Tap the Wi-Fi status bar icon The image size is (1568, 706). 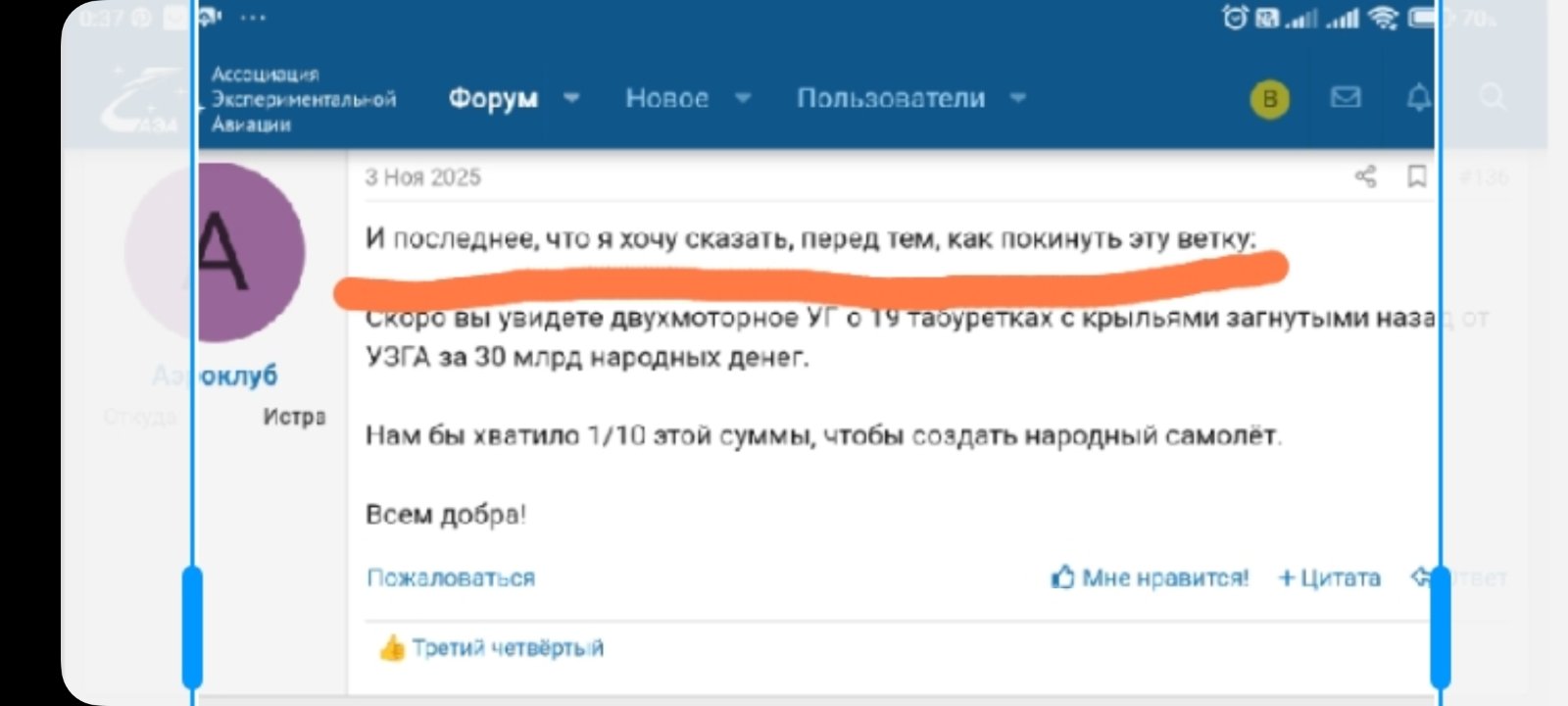point(1383,18)
